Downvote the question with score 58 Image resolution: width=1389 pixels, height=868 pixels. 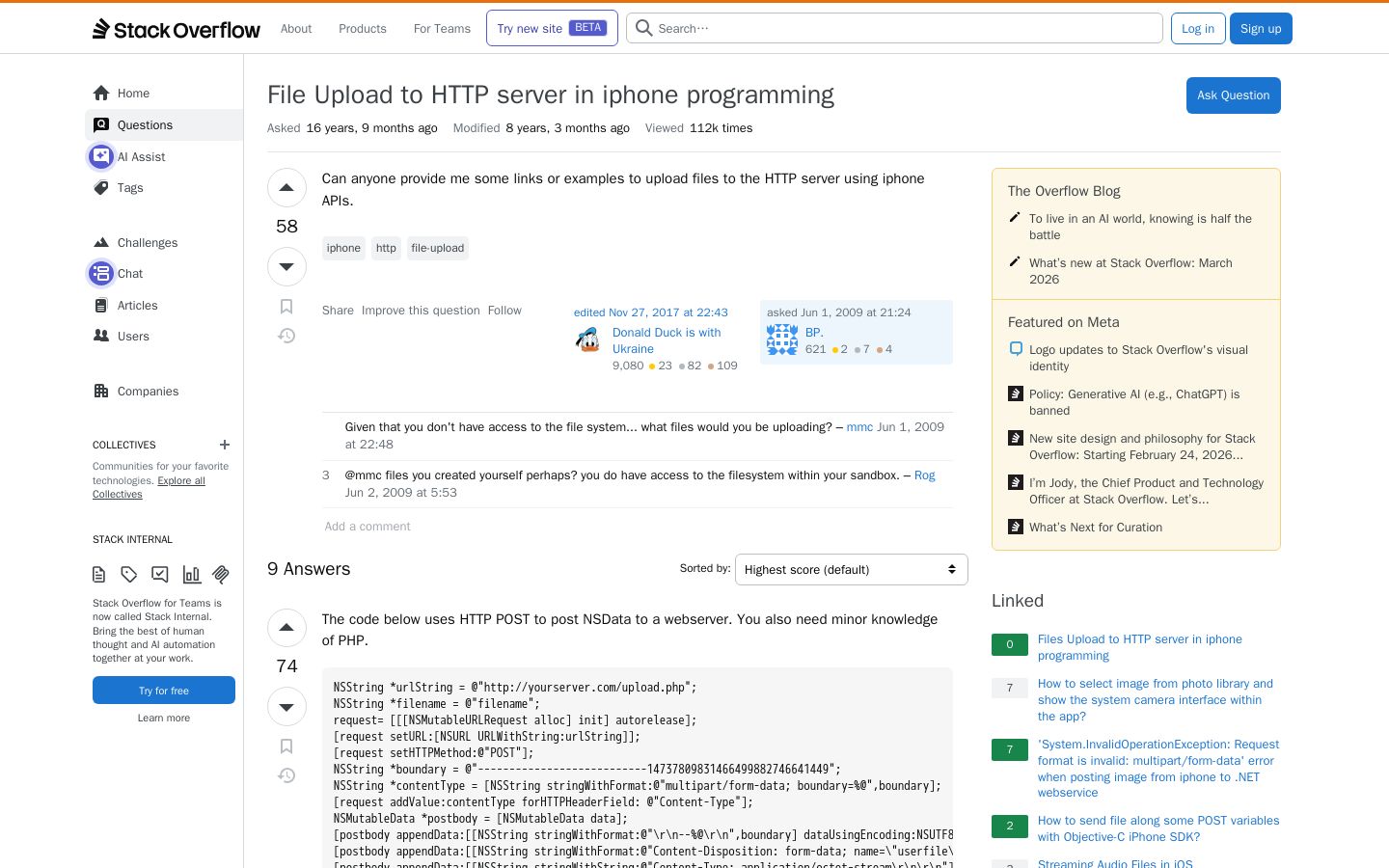point(286,267)
